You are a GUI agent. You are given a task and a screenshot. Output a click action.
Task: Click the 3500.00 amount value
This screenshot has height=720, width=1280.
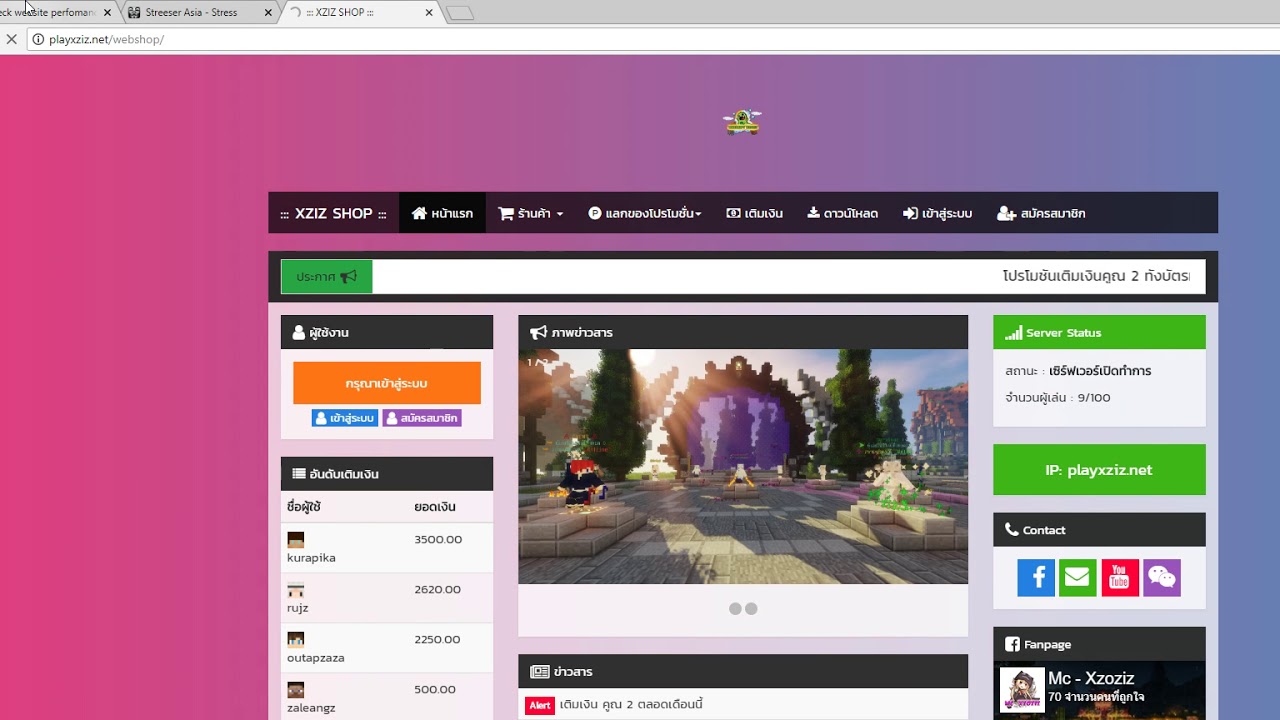[438, 540]
